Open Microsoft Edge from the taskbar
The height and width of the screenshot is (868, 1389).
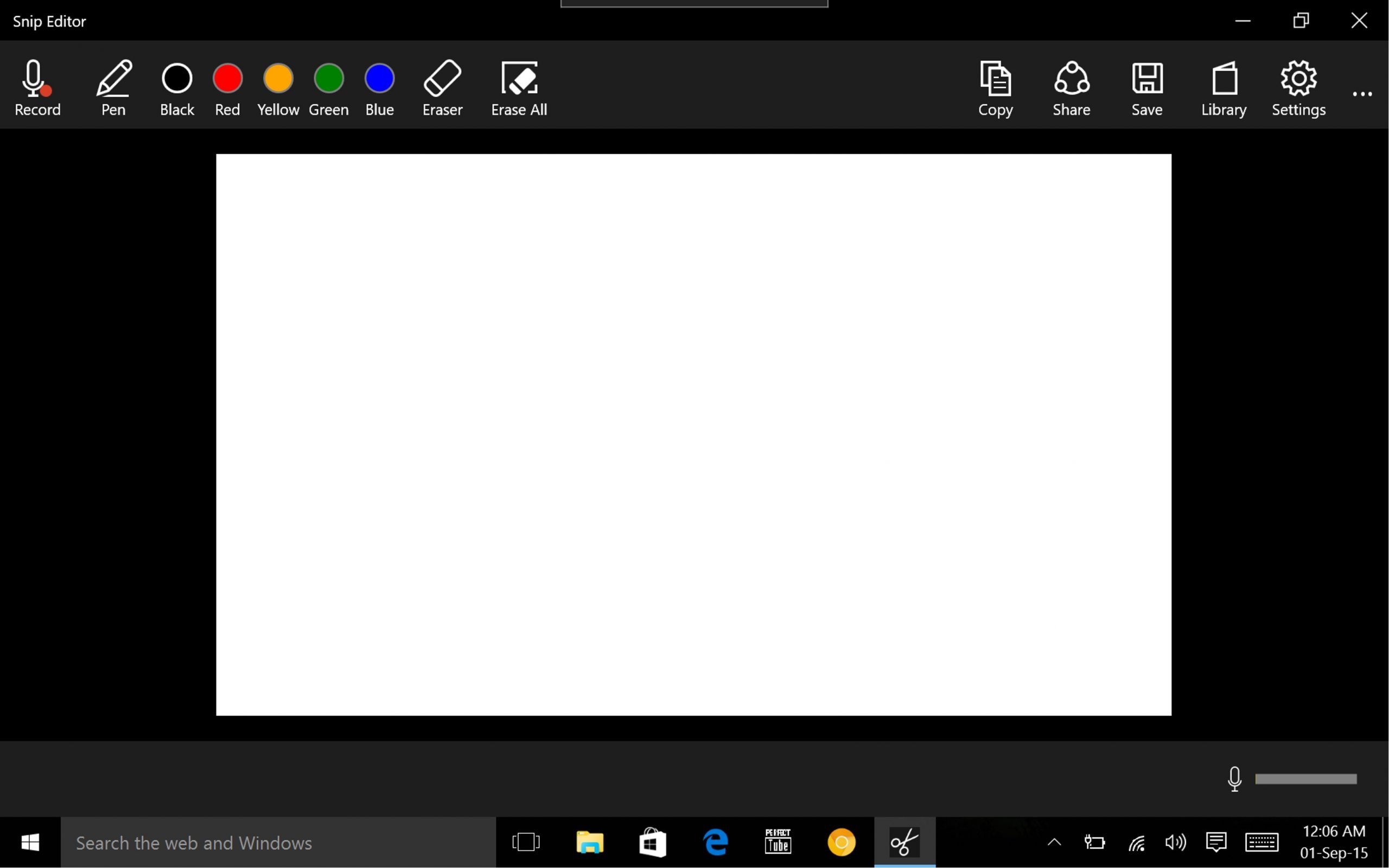click(716, 842)
